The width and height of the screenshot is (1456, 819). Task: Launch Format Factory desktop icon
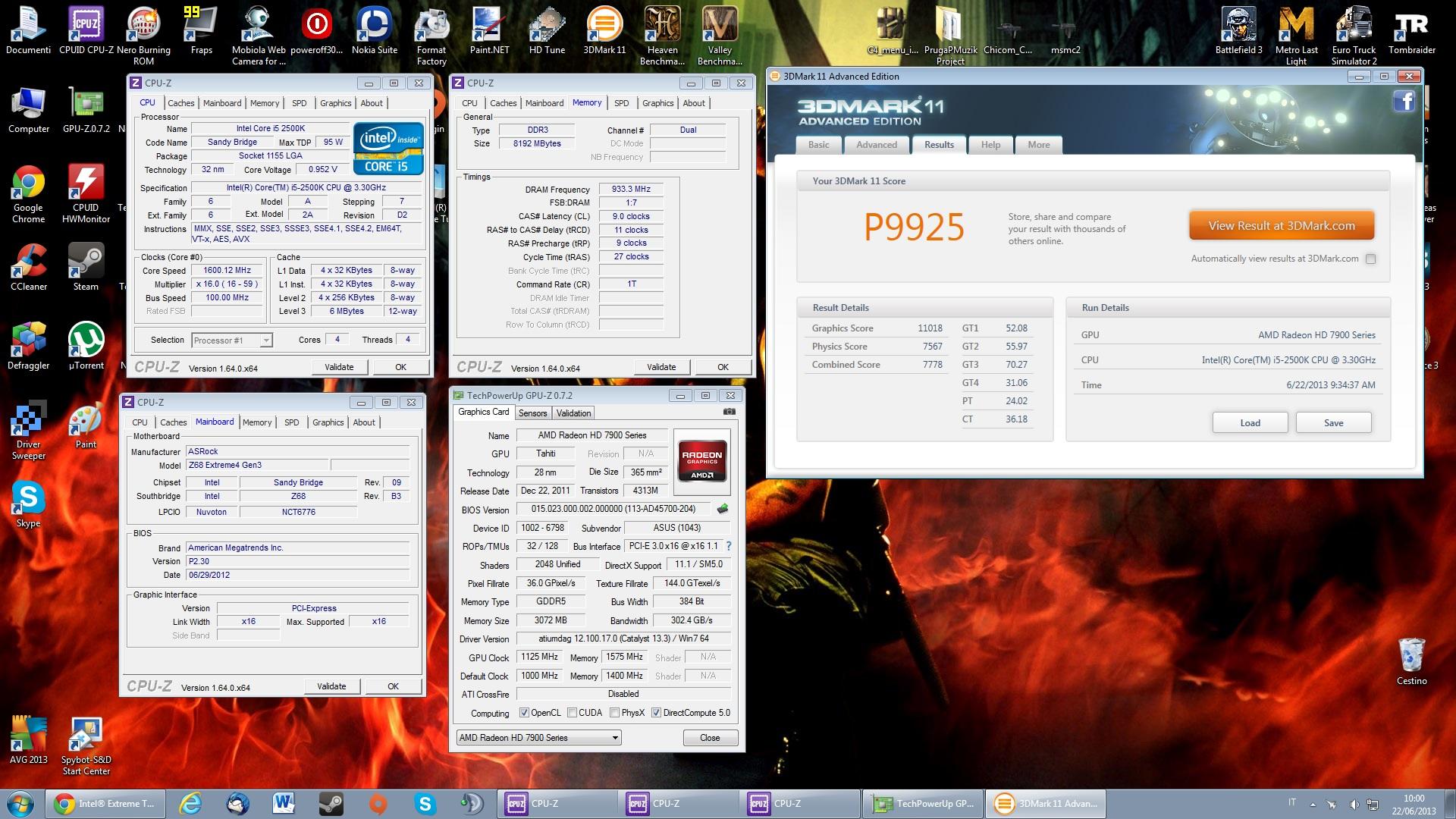pyautogui.click(x=431, y=36)
